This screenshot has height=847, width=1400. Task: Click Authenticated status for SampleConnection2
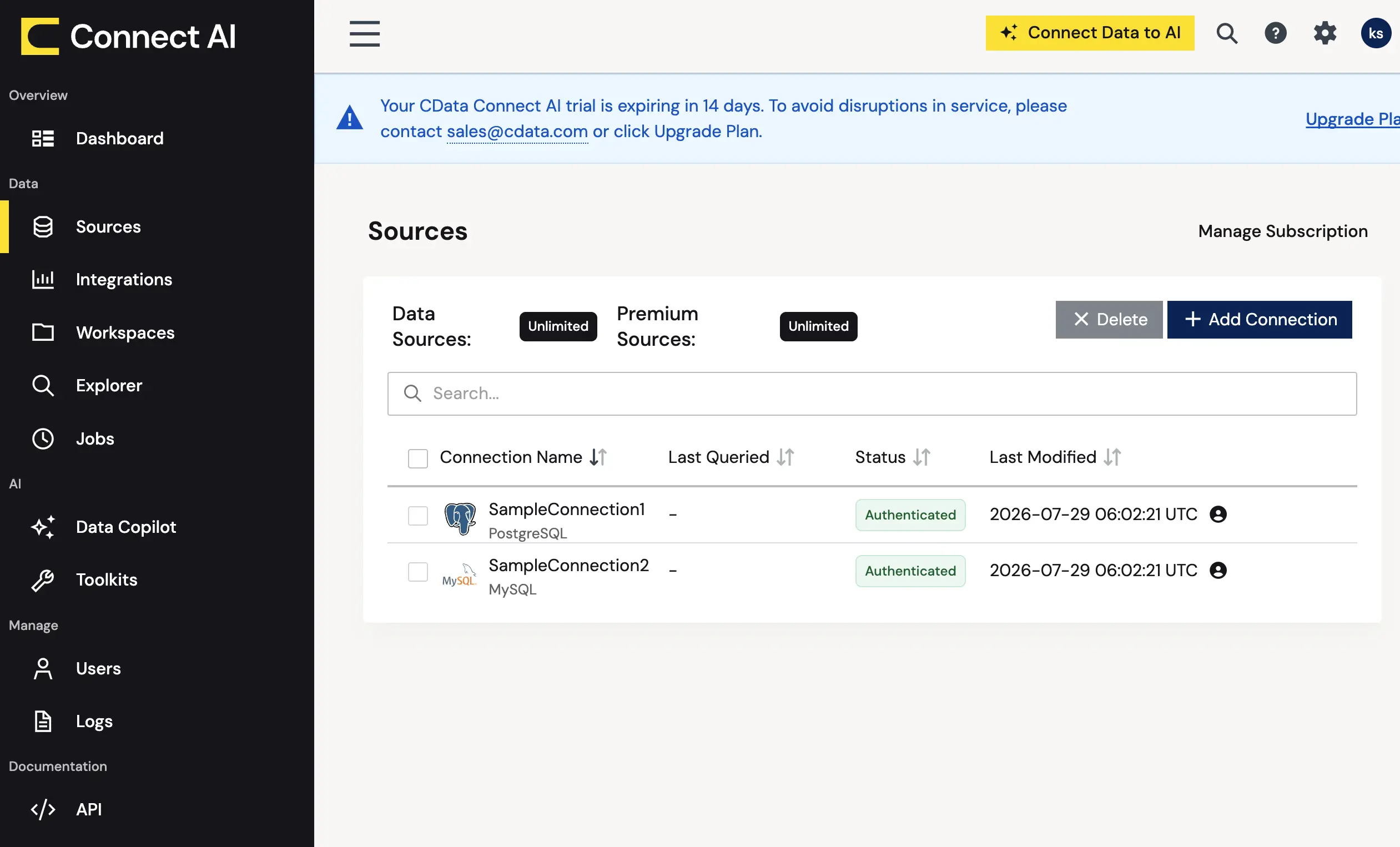click(910, 571)
